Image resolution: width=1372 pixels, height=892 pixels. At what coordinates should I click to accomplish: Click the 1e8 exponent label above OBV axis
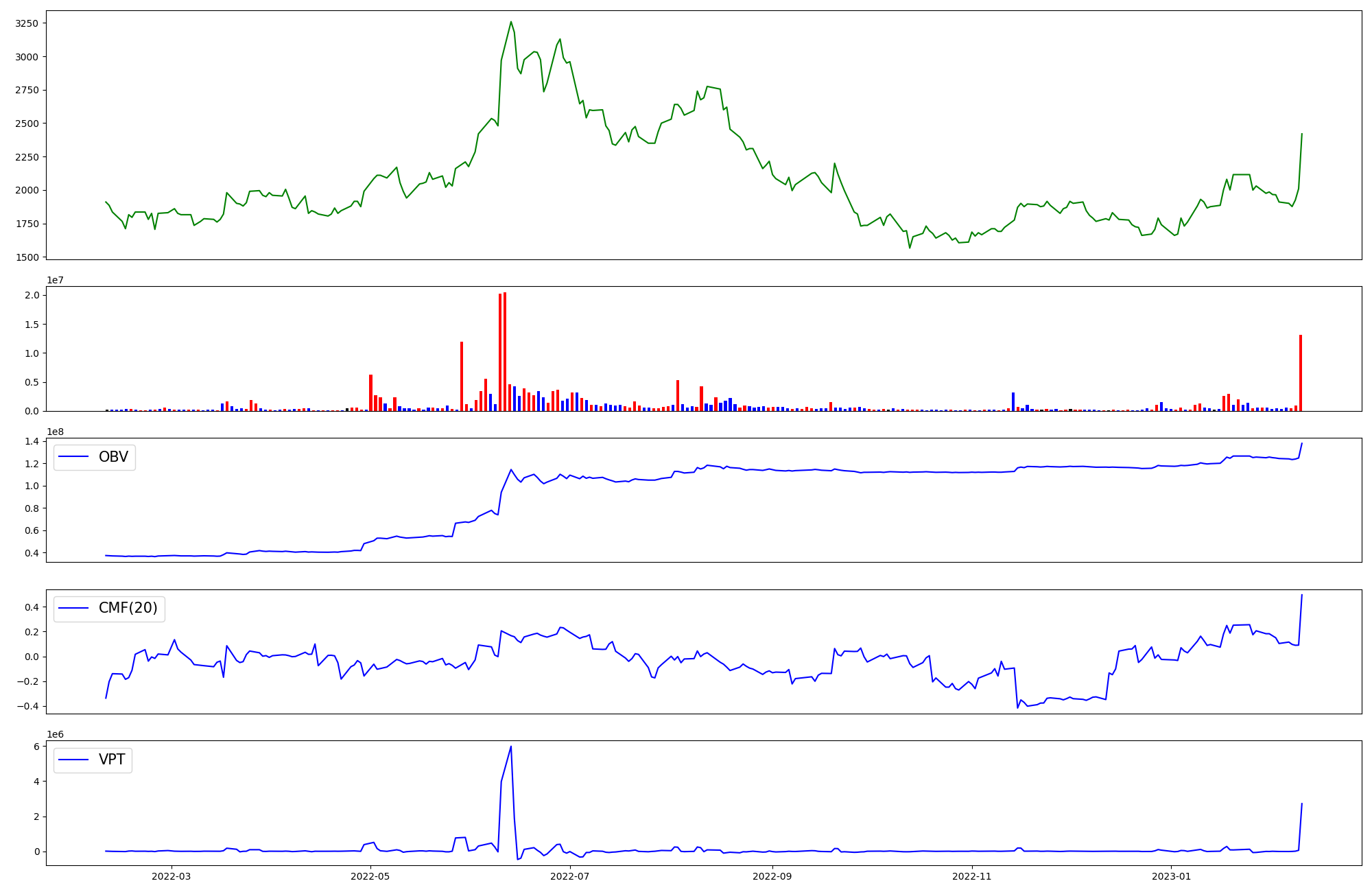pyautogui.click(x=55, y=432)
